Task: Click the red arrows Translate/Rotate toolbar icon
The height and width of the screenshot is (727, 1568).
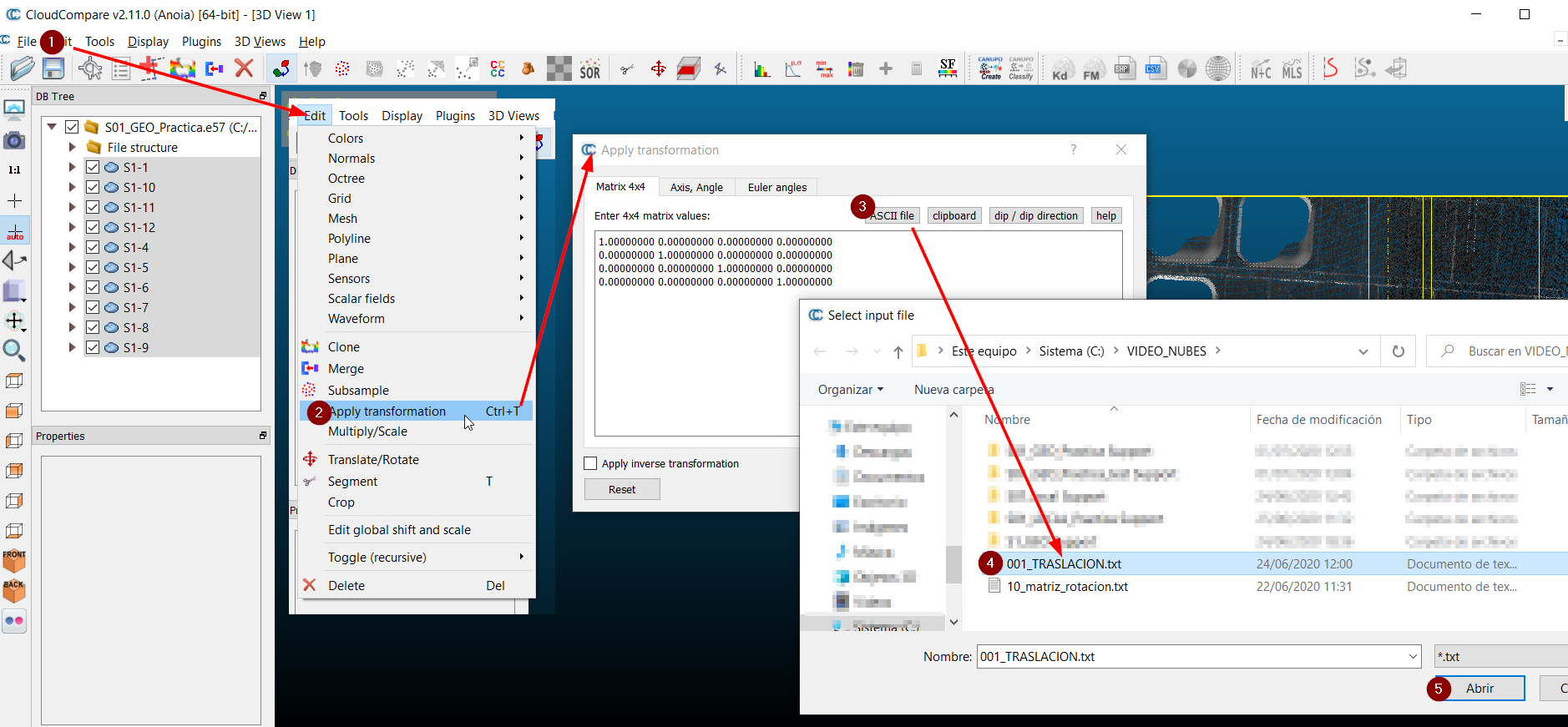Action: pos(658,68)
